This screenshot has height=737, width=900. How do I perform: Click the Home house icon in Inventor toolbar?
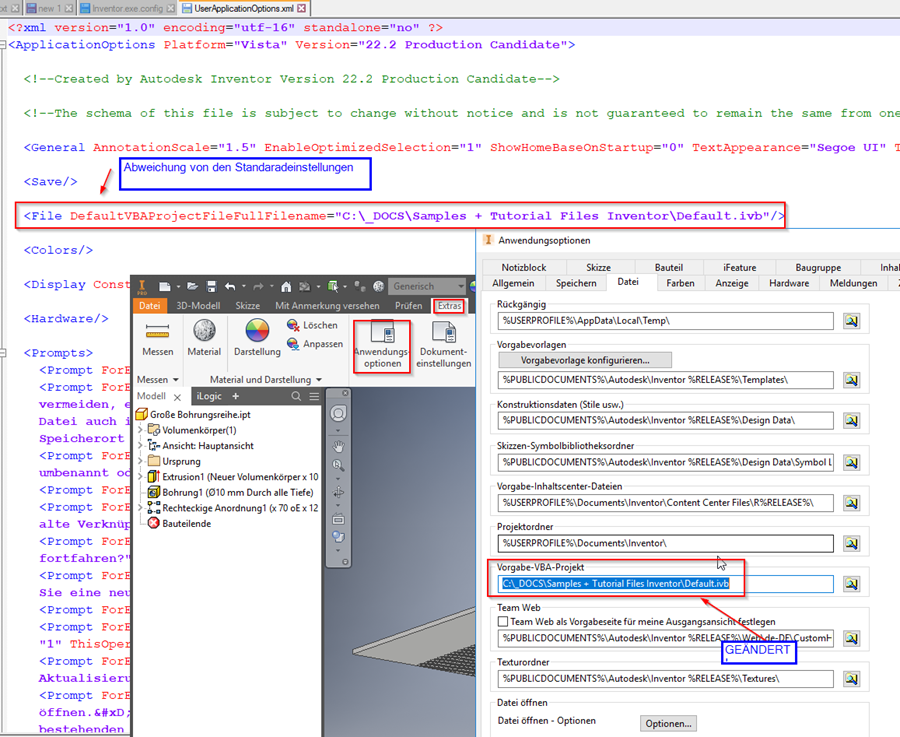tap(286, 286)
